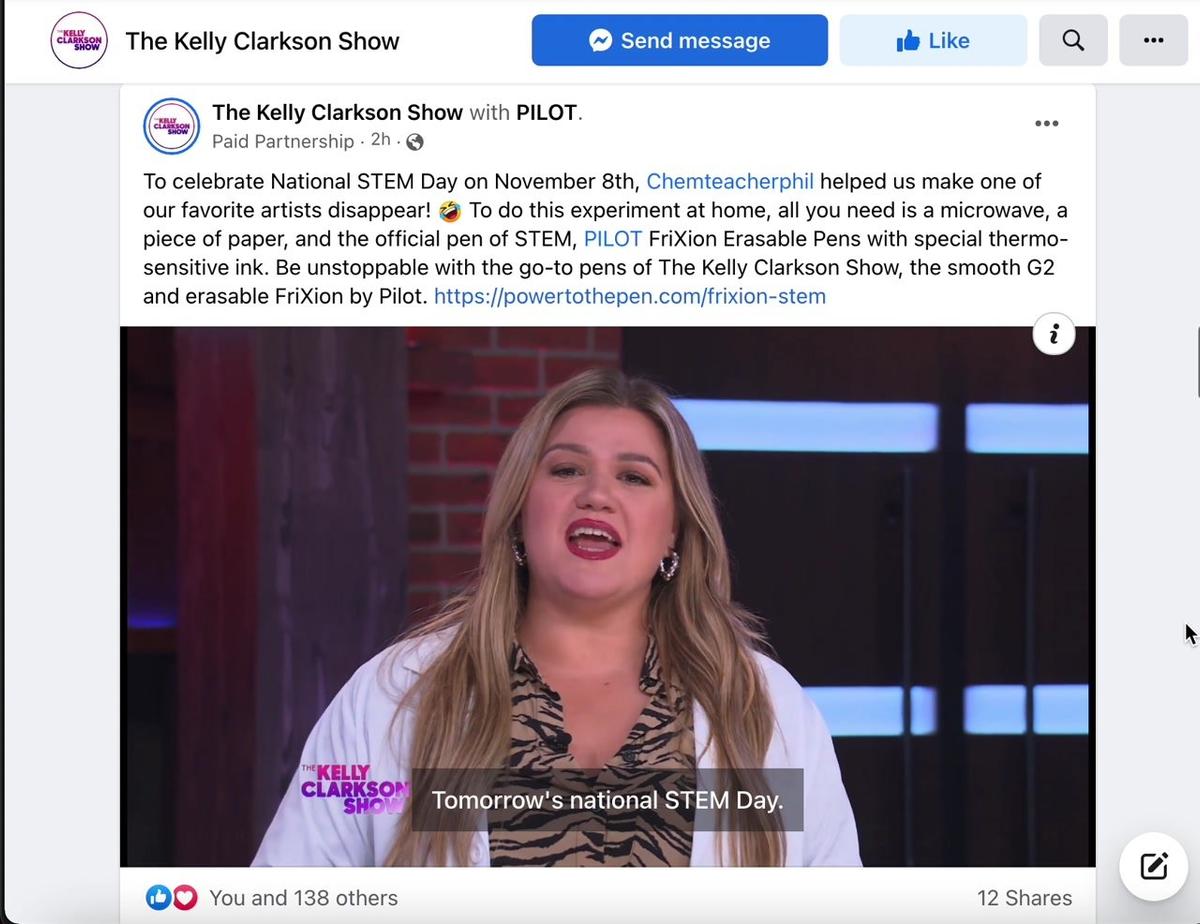Open The Kelly Clarkson Show author name
This screenshot has height=924, width=1200.
[x=337, y=113]
